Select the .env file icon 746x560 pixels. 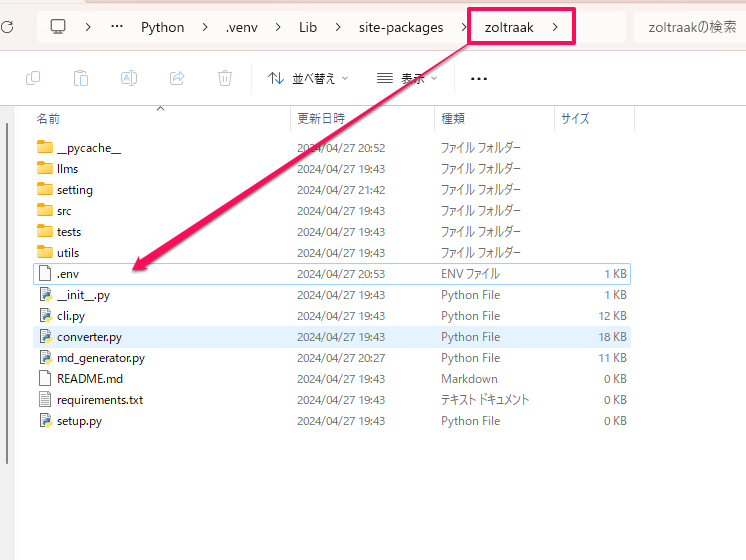pos(45,274)
